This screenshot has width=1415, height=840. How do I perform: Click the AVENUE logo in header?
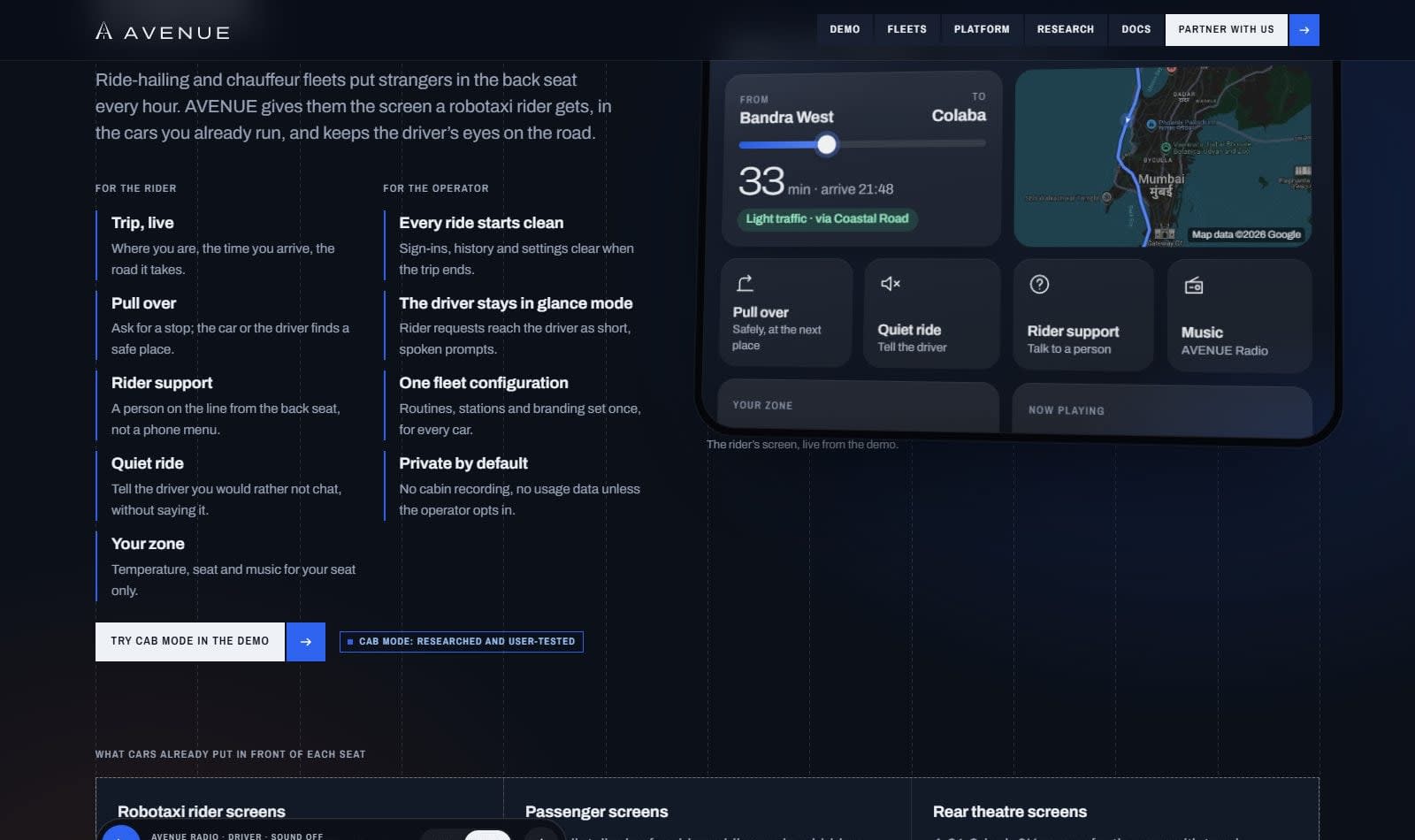pos(163,32)
